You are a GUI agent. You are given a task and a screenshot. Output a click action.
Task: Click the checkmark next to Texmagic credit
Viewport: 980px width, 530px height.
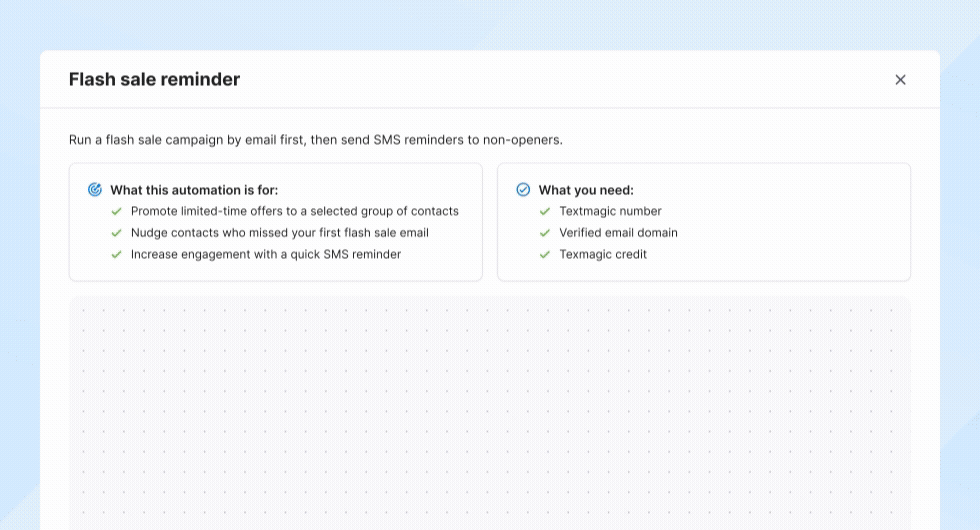(x=545, y=255)
